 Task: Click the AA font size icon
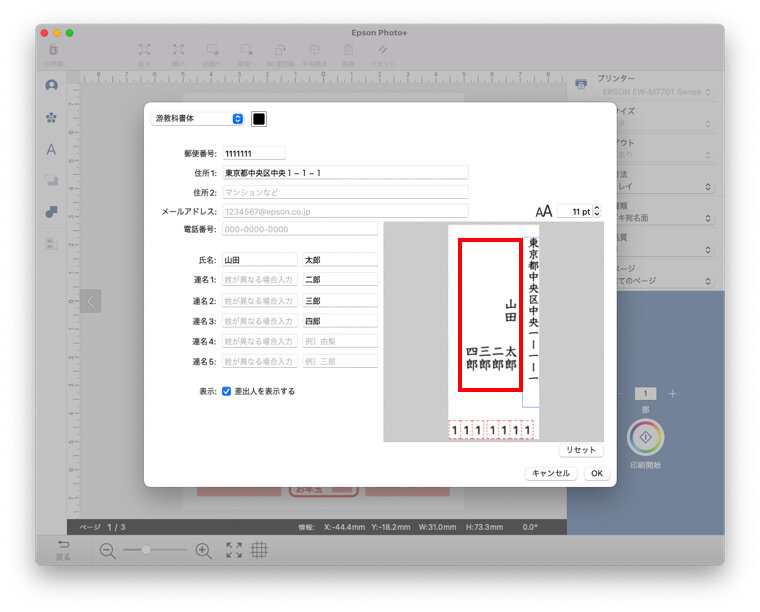click(x=543, y=212)
